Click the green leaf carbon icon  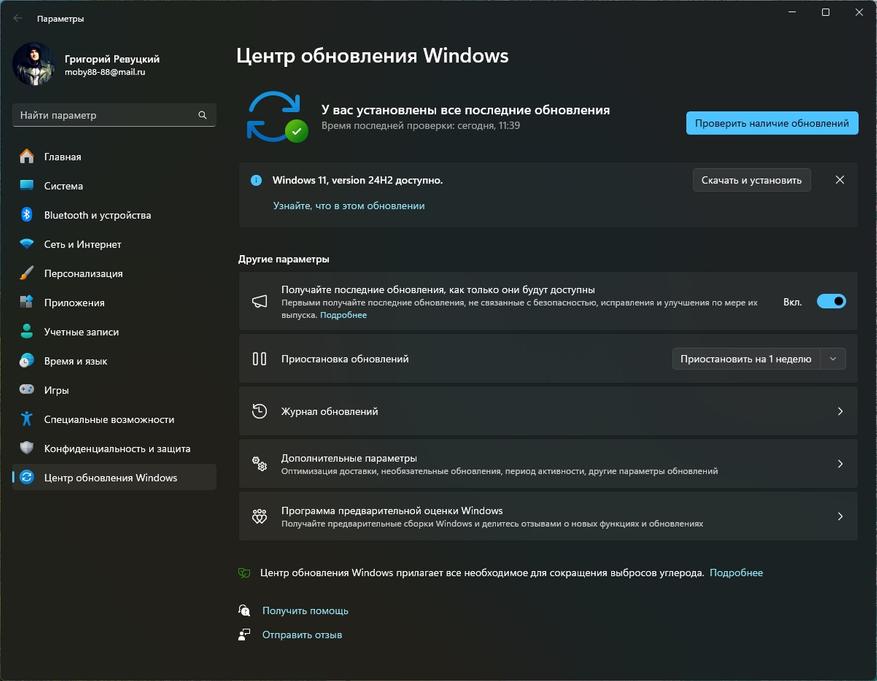point(244,573)
